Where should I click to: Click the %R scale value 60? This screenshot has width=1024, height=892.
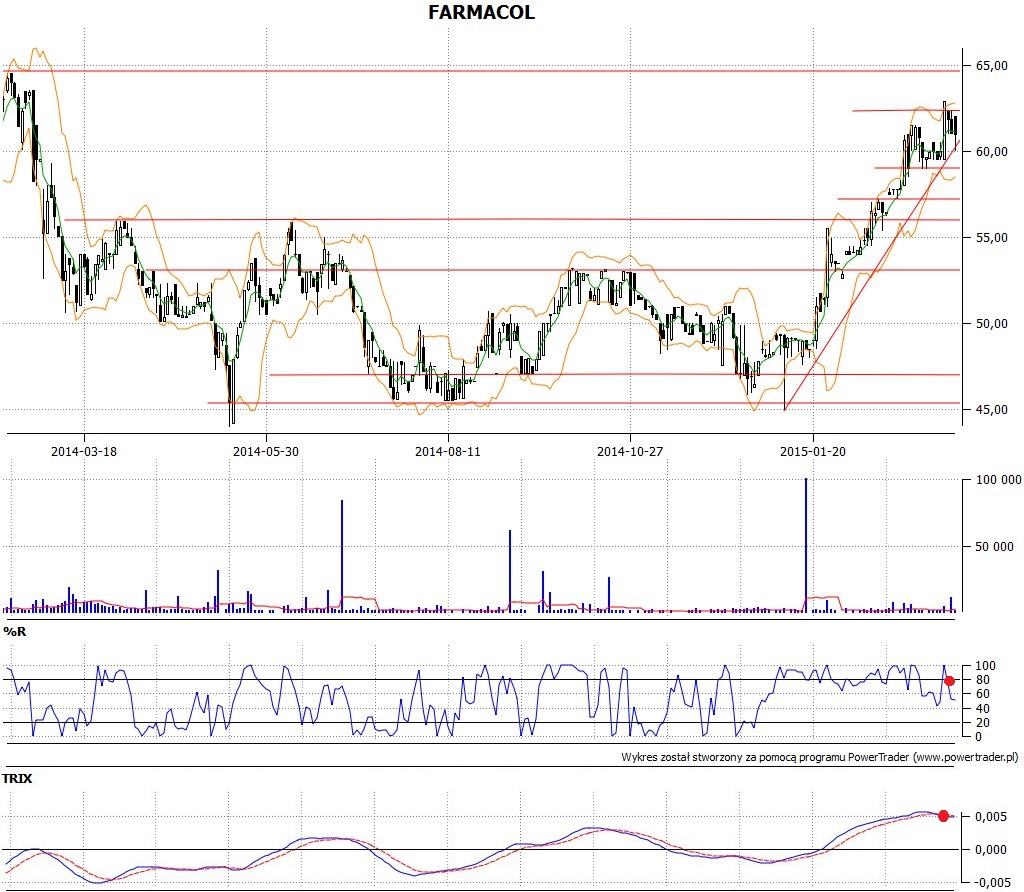click(982, 694)
